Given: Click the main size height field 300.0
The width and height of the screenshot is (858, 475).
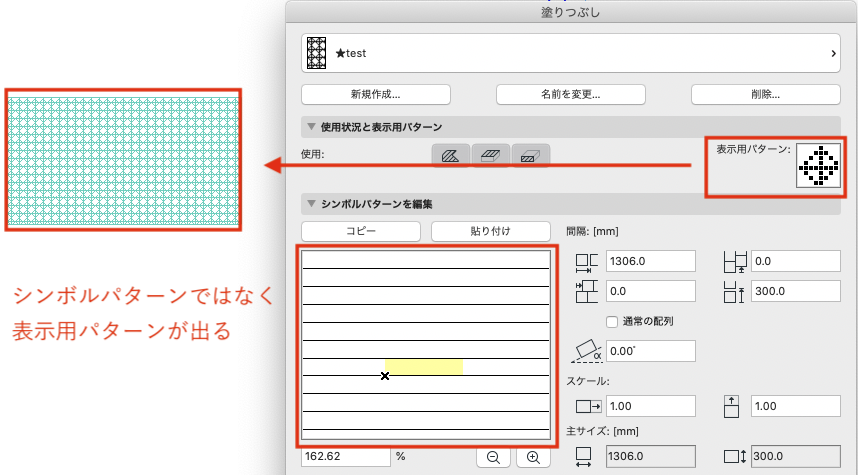Looking at the screenshot, I should coord(796,456).
